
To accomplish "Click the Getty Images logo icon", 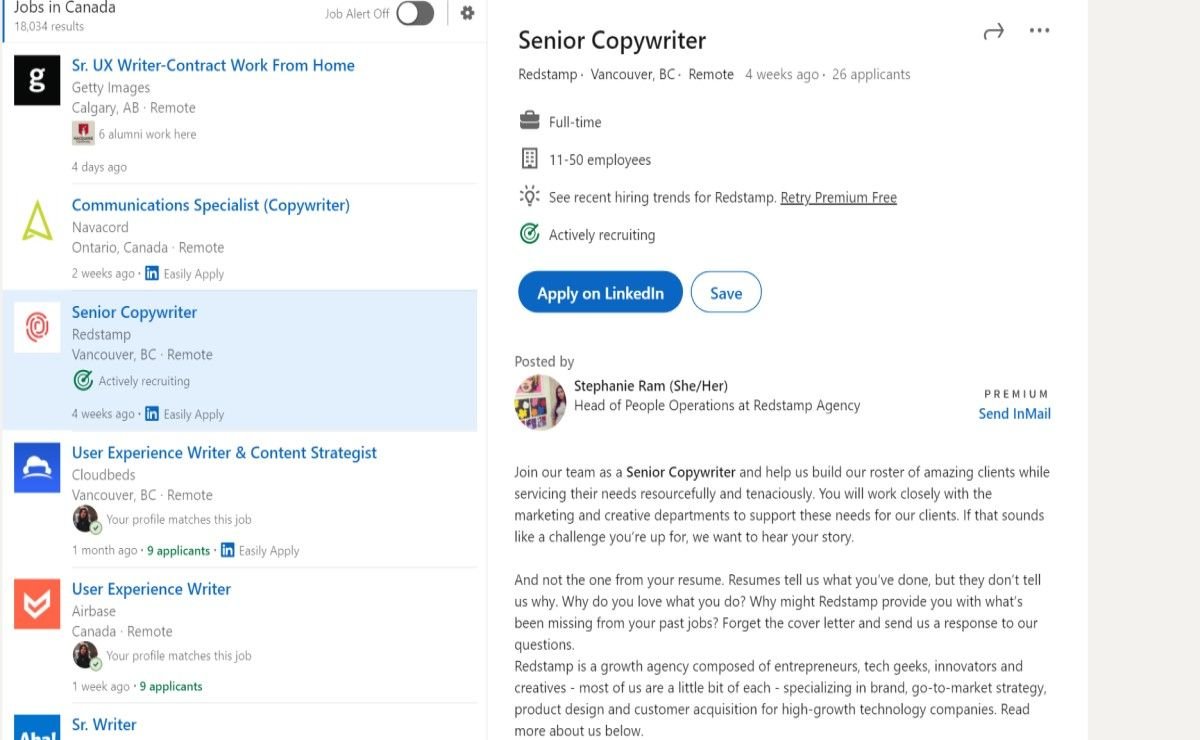I will click(37, 81).
